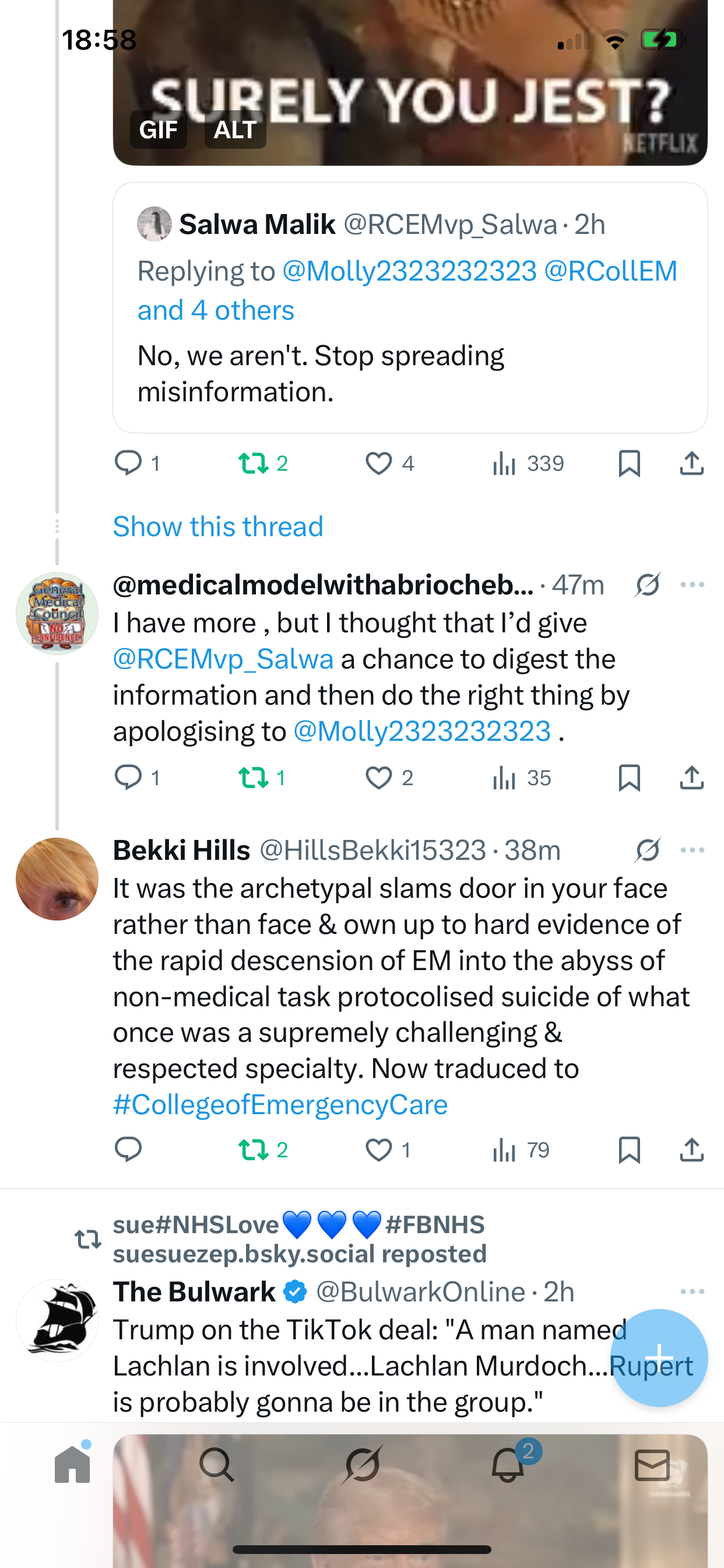Viewport: 724px width, 1568px height.
Task: Toggle repost on medicalmodelwithabrioche tweet
Action: pos(253,778)
